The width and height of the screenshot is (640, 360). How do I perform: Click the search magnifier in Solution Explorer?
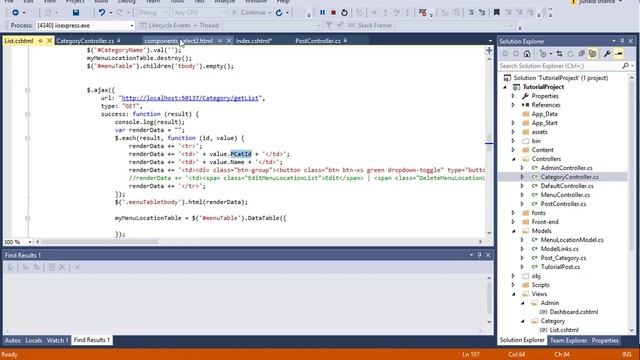(625, 66)
